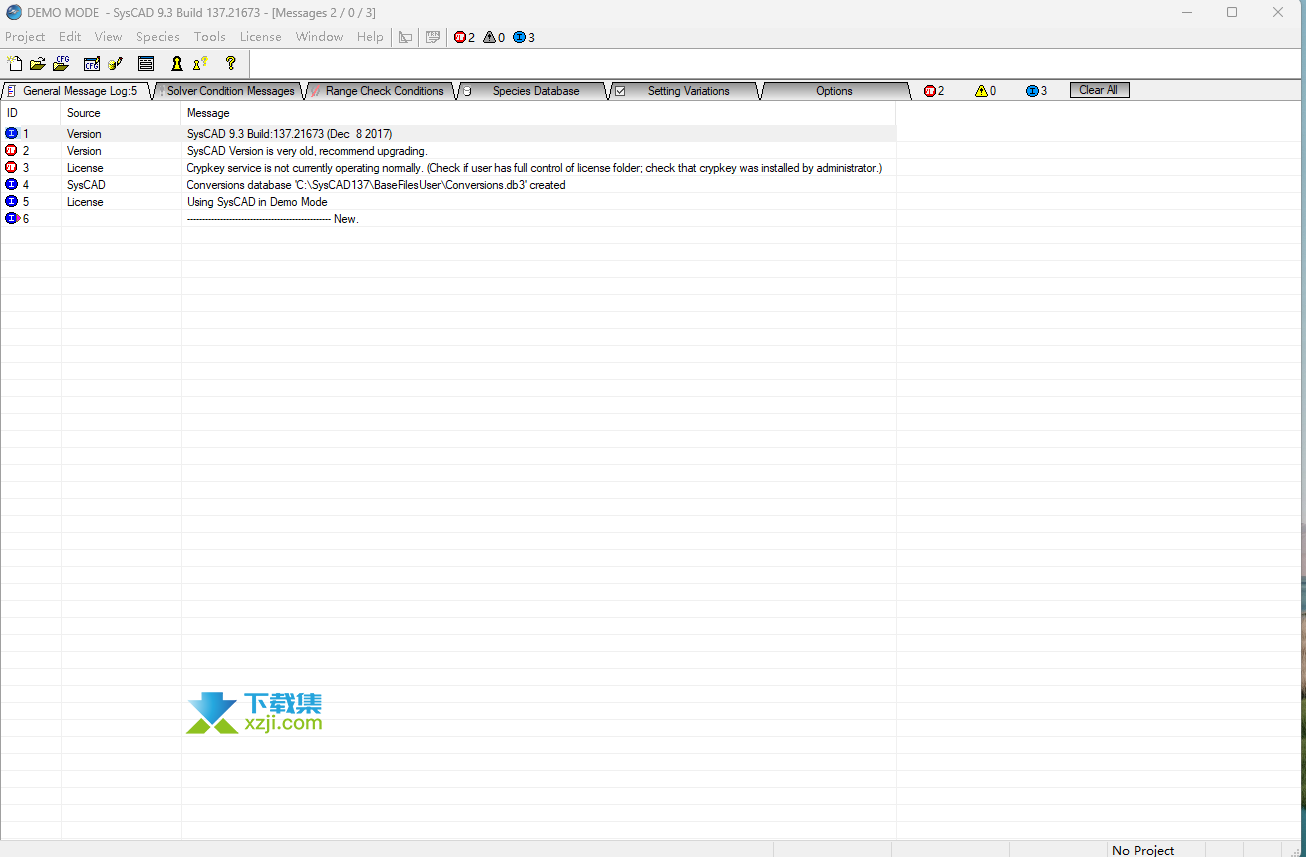The width and height of the screenshot is (1306, 857).
Task: Open the Edit menu
Action: tap(70, 37)
